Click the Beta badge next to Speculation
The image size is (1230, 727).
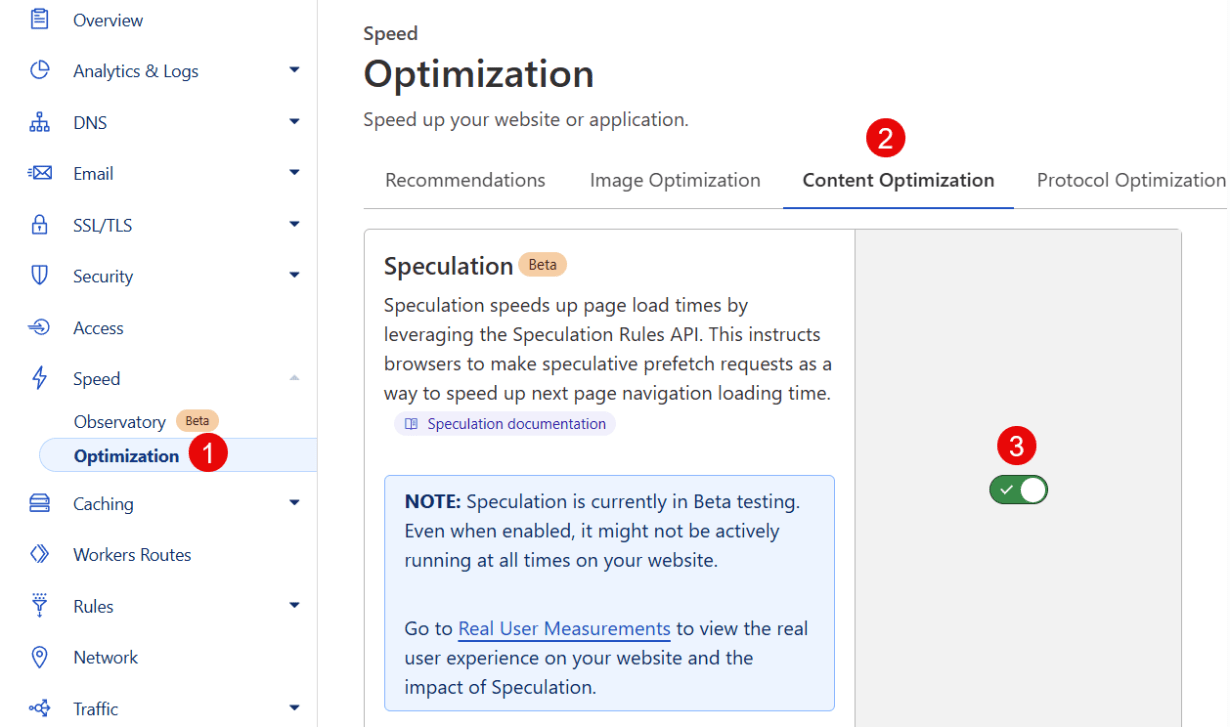(542, 265)
